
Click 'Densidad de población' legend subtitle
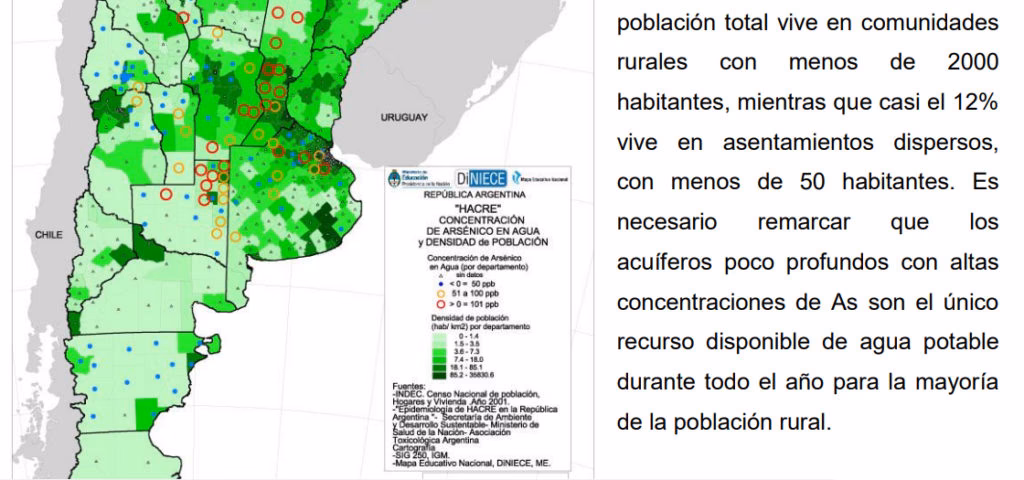pyautogui.click(x=470, y=317)
